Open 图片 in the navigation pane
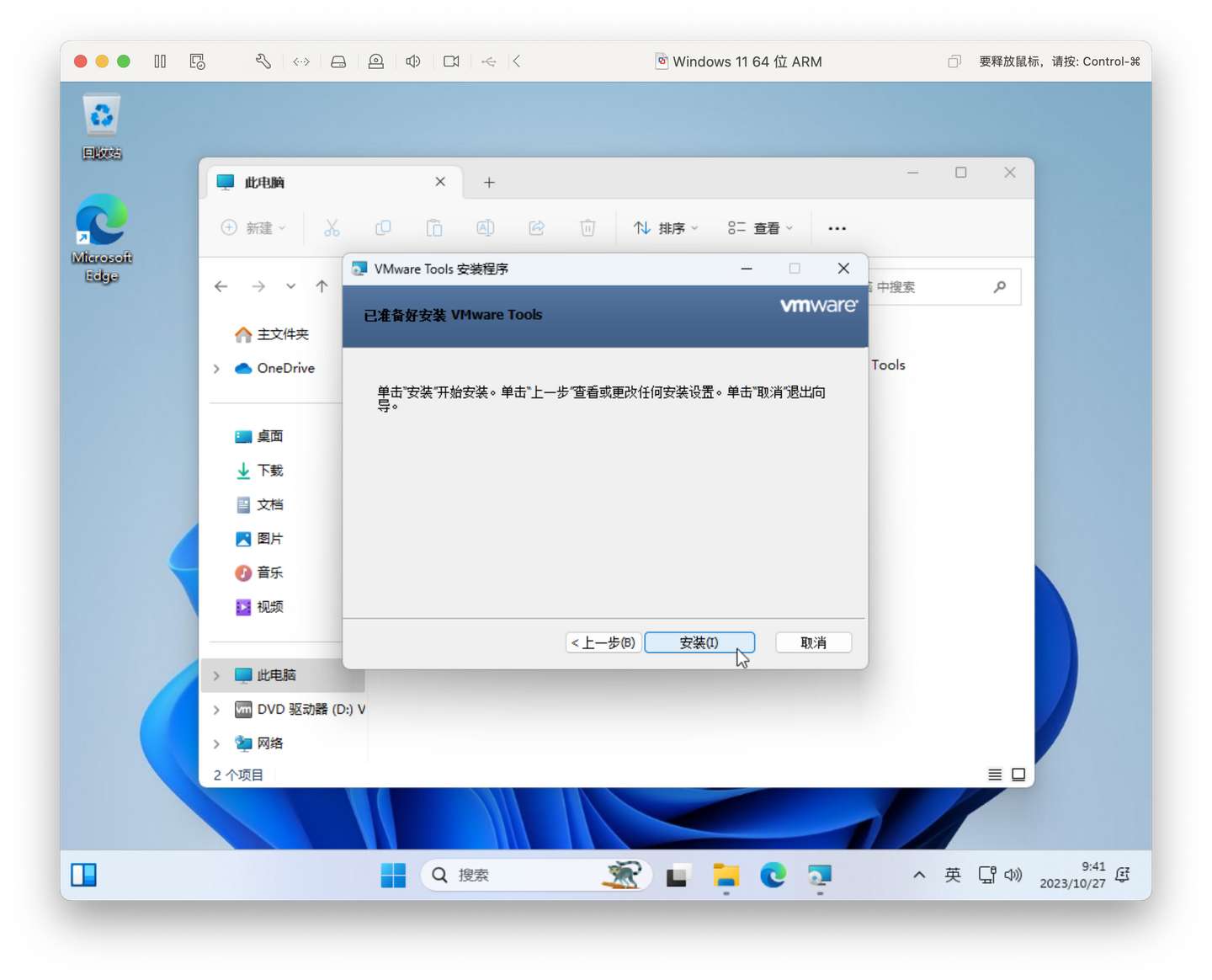The image size is (1212, 980). pos(259,539)
